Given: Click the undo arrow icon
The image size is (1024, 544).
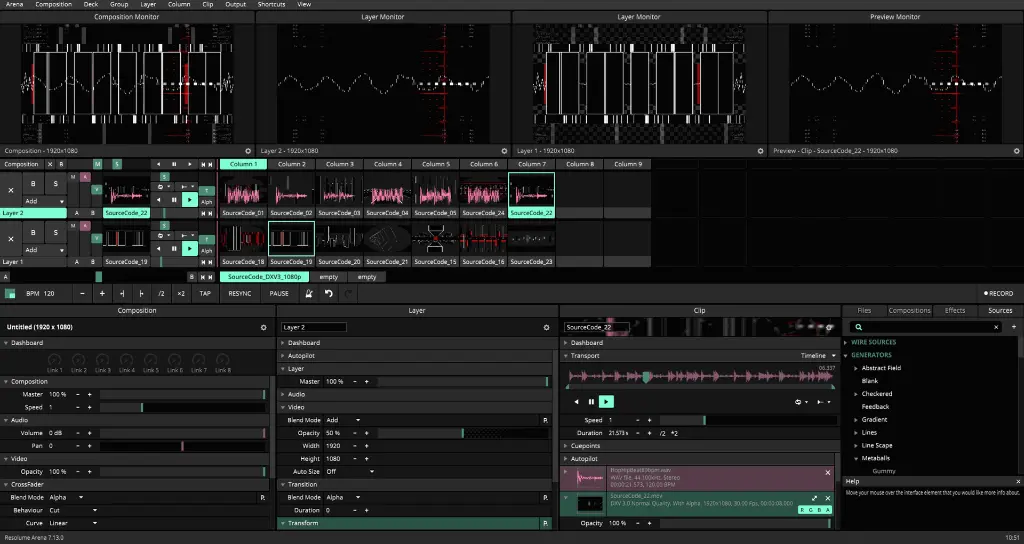Looking at the screenshot, I should click(329, 294).
